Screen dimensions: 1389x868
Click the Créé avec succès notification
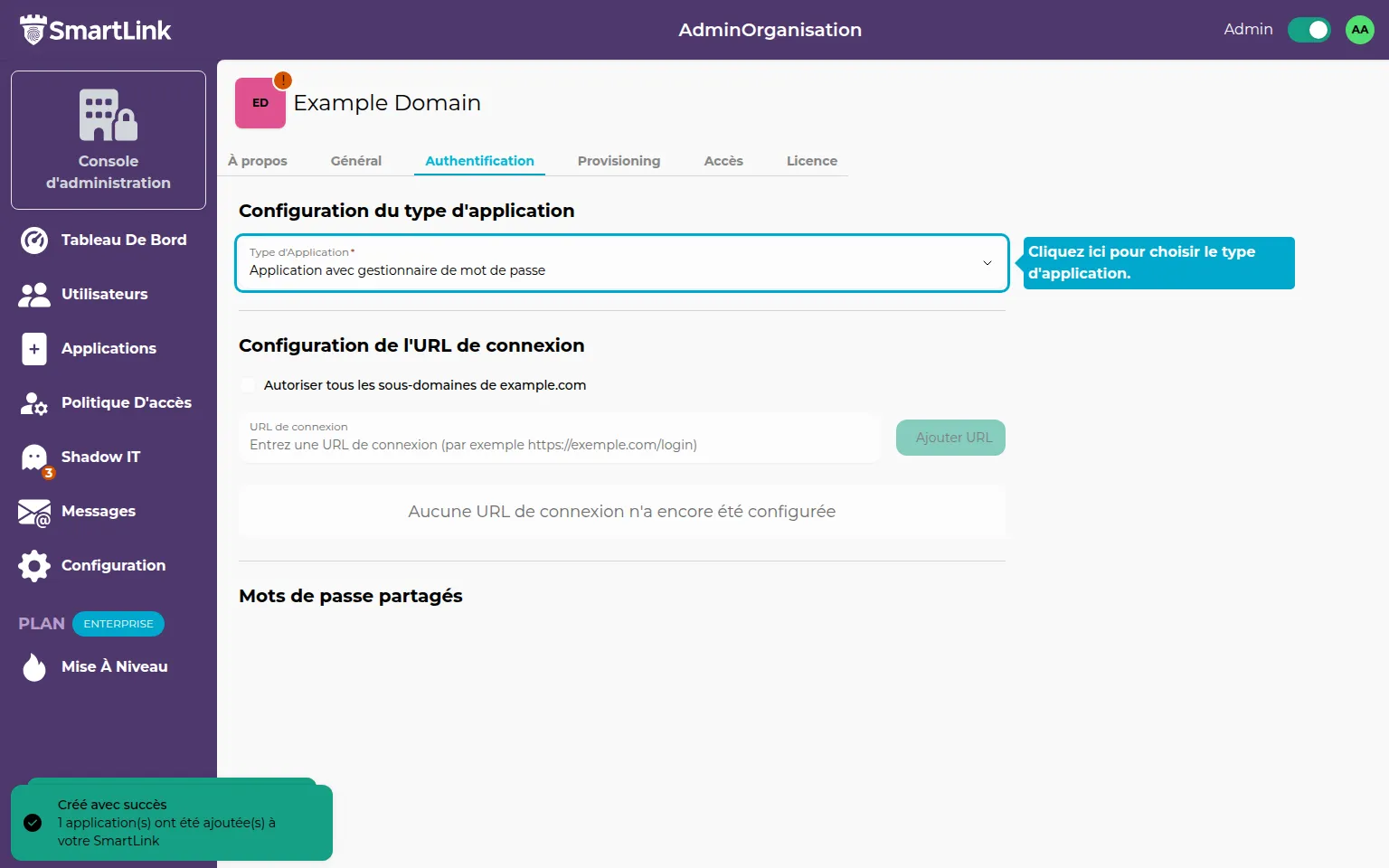coord(172,823)
